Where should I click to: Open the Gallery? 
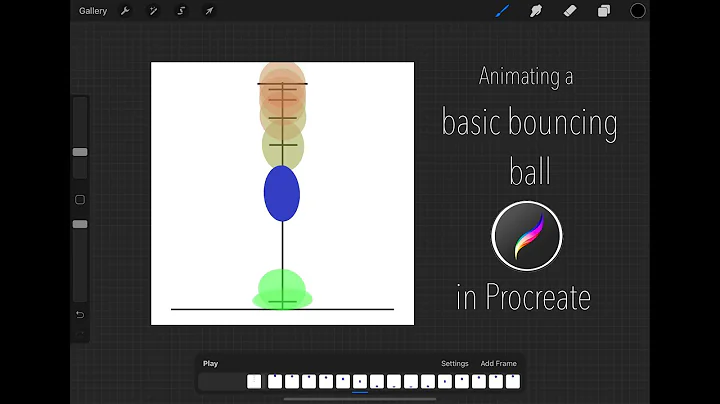point(93,11)
